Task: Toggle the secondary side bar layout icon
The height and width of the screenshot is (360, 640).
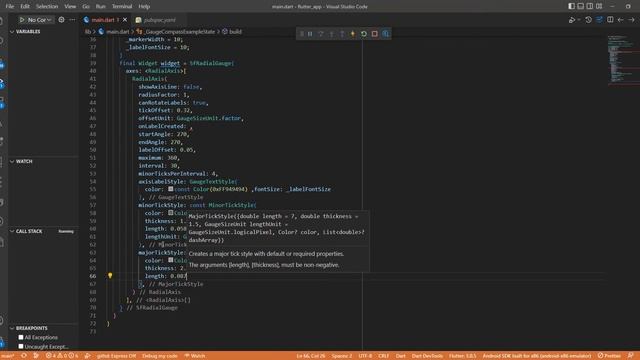Action: click(x=590, y=6)
